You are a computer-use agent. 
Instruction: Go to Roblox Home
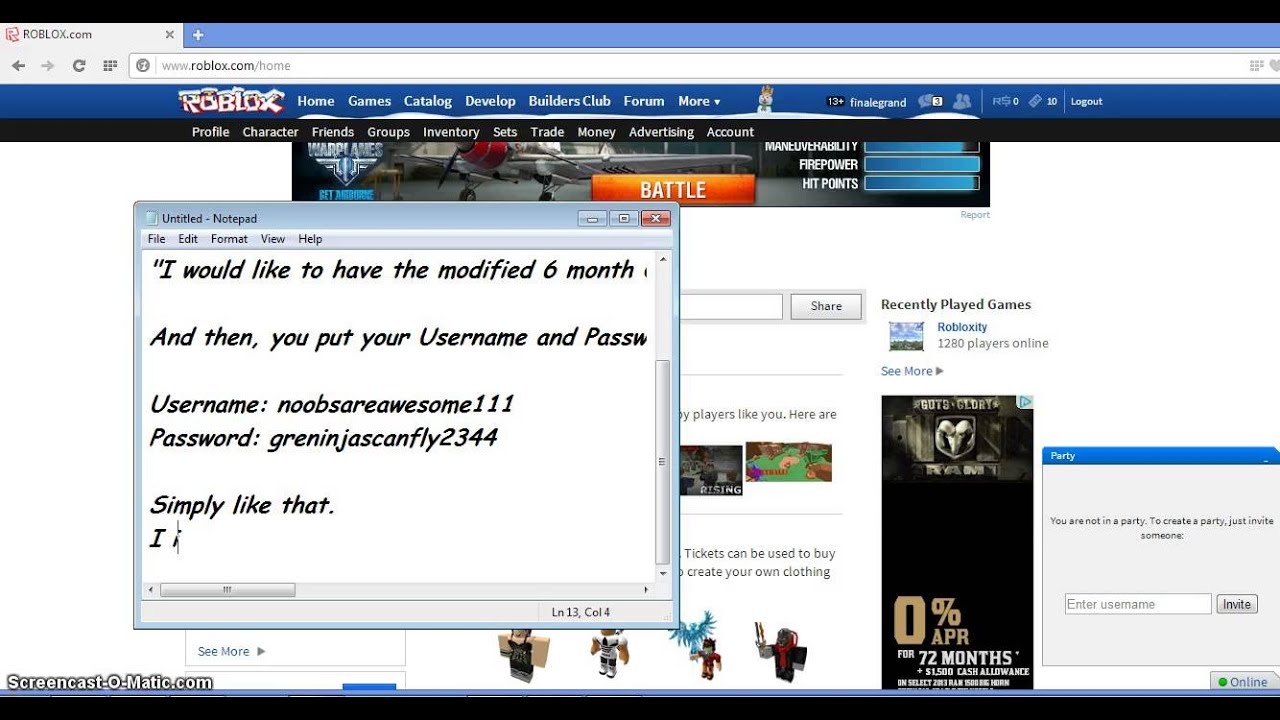(316, 101)
